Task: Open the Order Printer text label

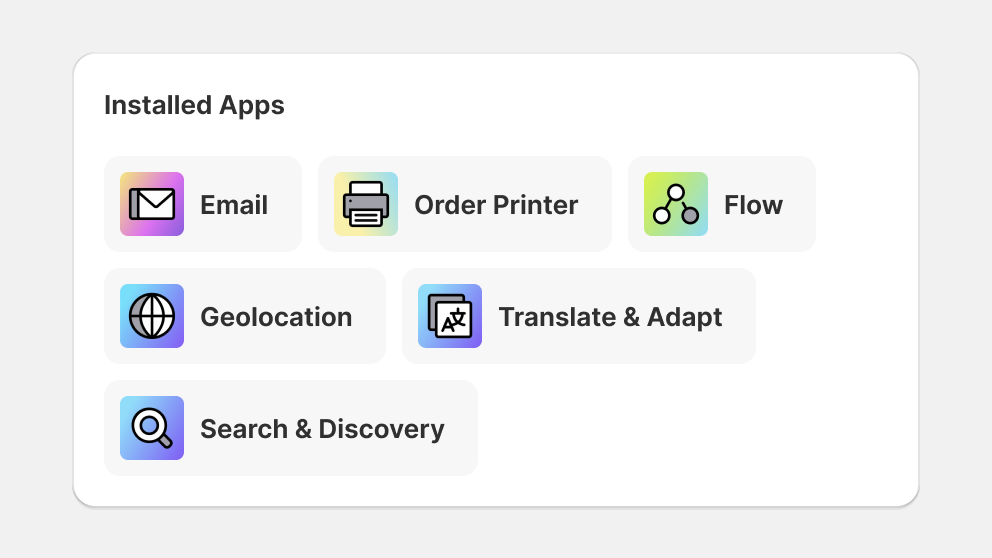Action: (496, 205)
